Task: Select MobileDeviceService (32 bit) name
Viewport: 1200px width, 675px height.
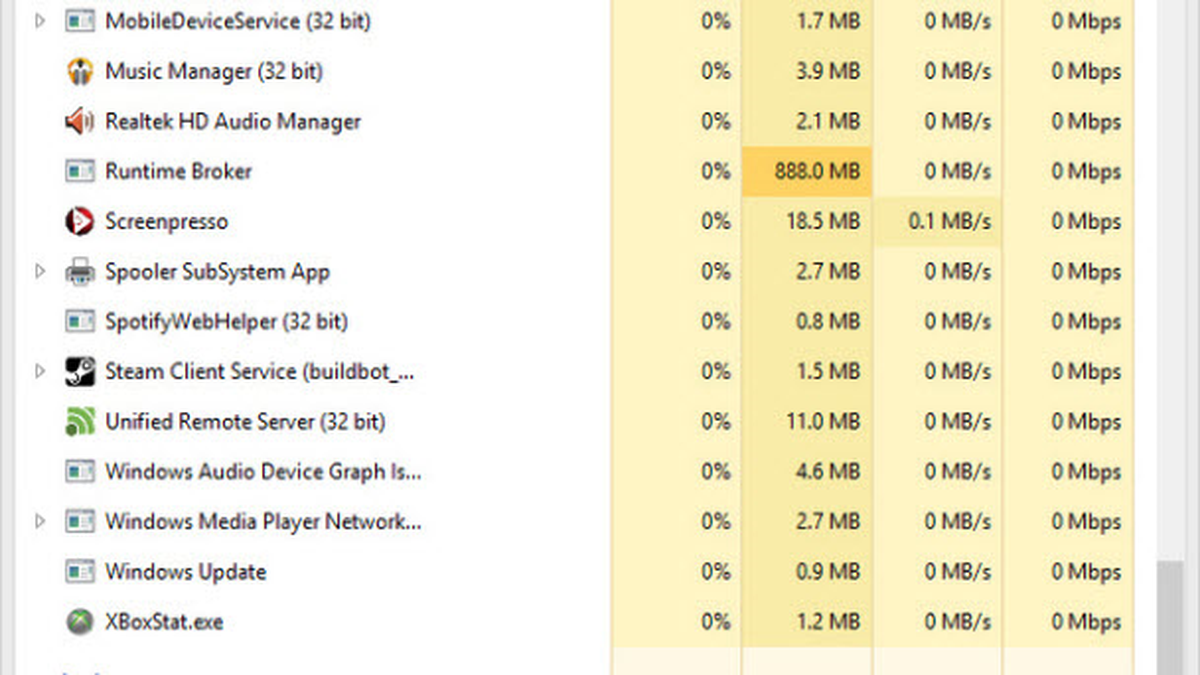Action: [238, 21]
